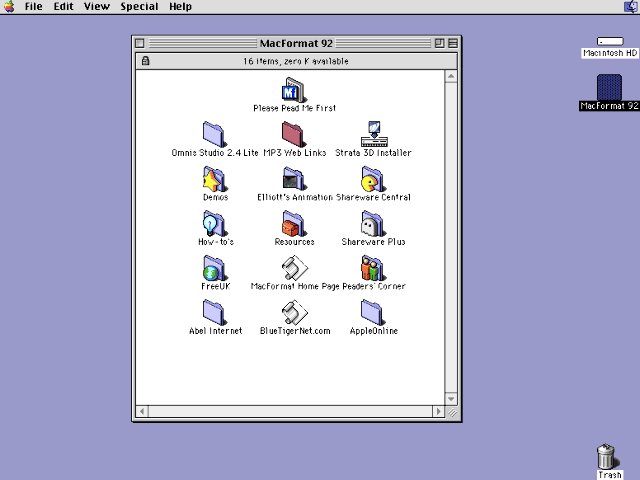The height and width of the screenshot is (480, 640).
Task: Select the MacFormat Home Page script icon
Action: click(x=295, y=268)
